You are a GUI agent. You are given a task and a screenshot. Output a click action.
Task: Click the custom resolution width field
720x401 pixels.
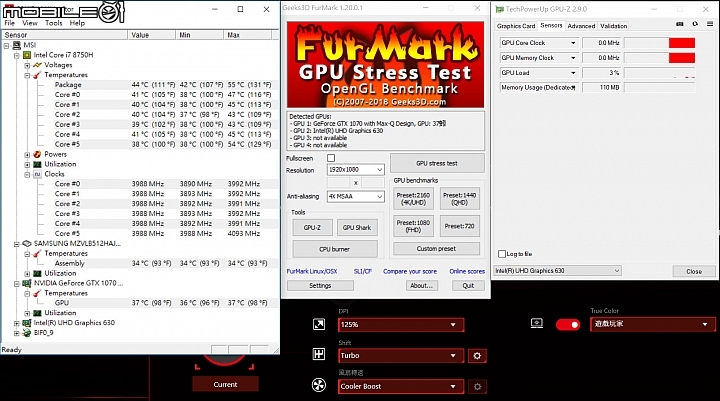point(338,183)
